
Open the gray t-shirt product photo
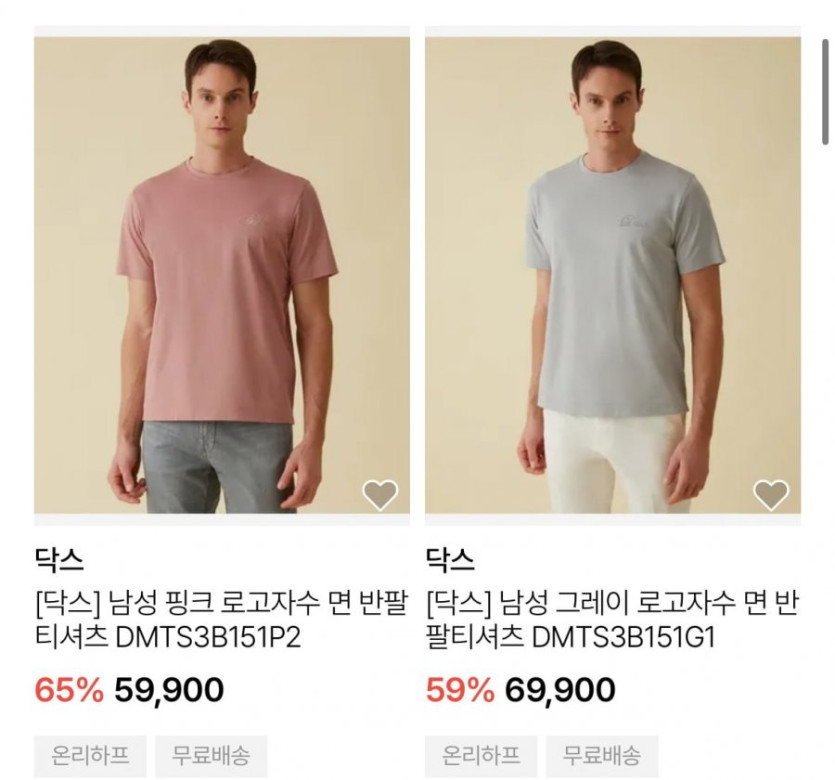[613, 275]
